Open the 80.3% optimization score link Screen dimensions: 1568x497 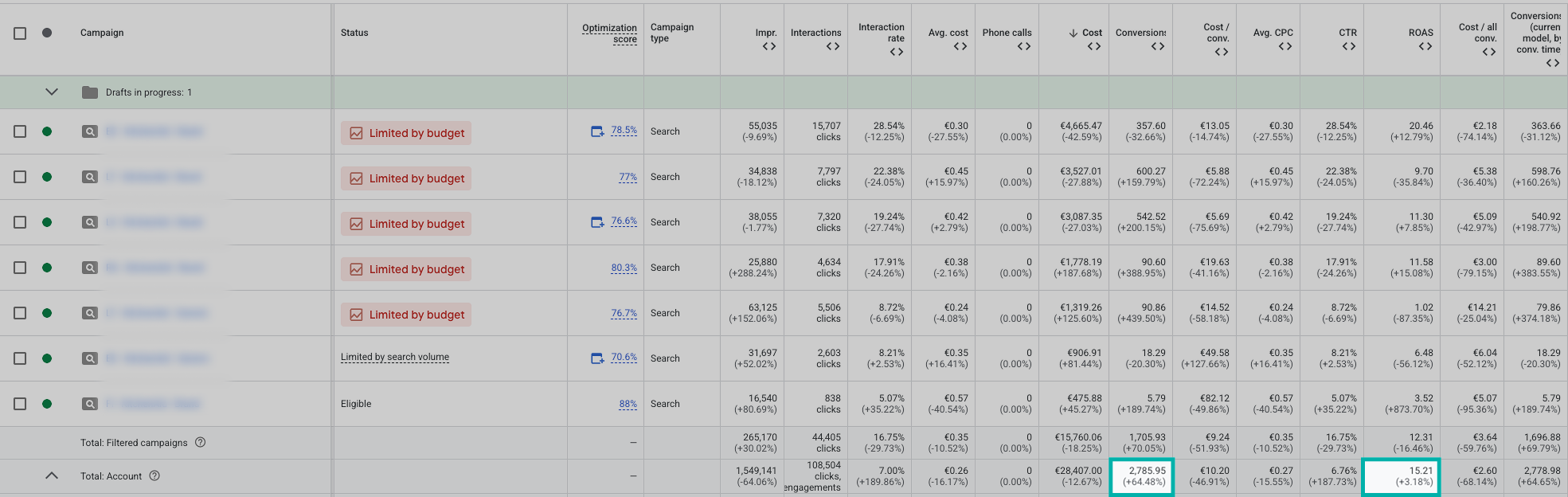pos(624,268)
